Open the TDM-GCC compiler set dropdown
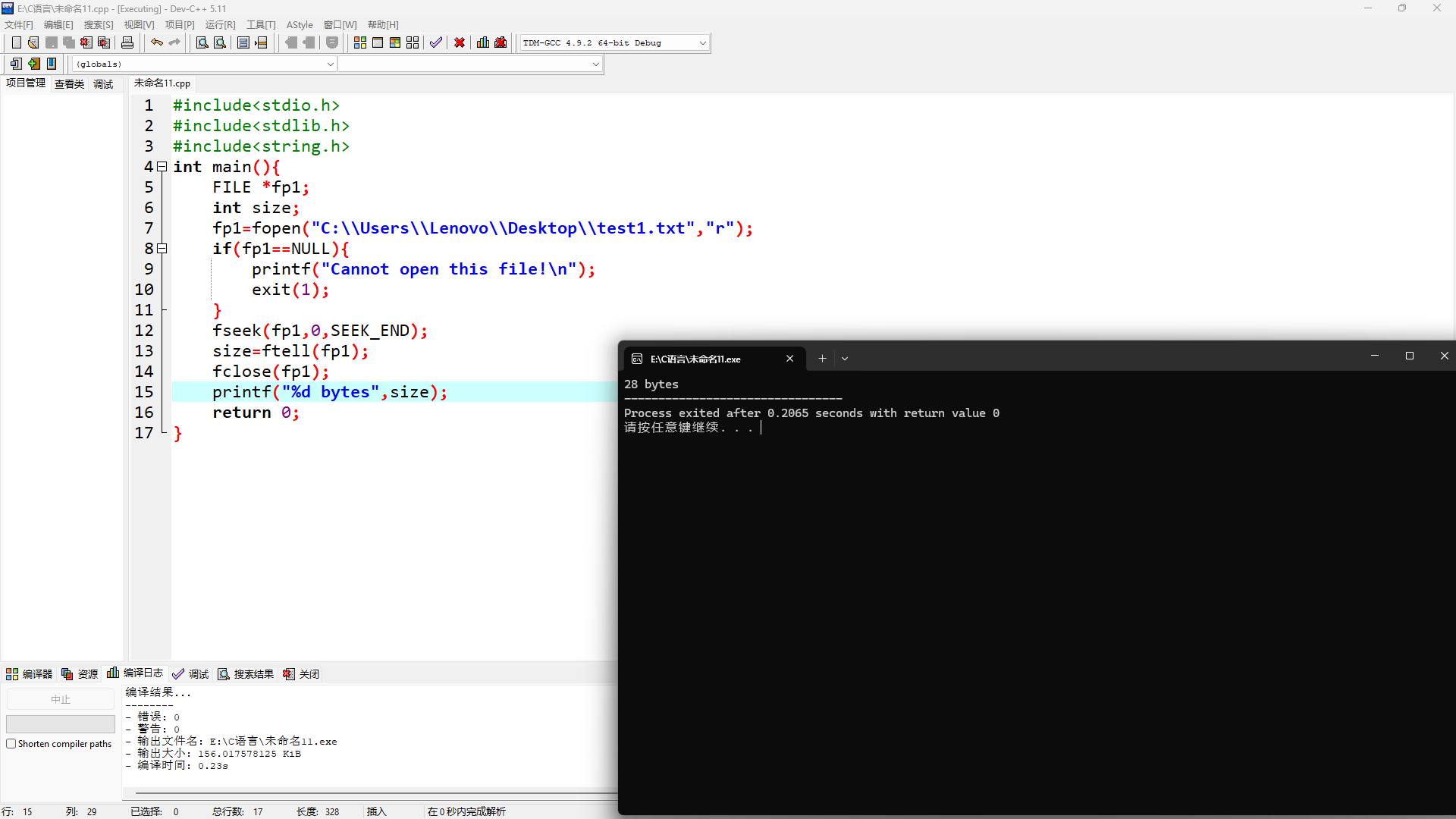Viewport: 1456px width, 819px height. coord(702,43)
